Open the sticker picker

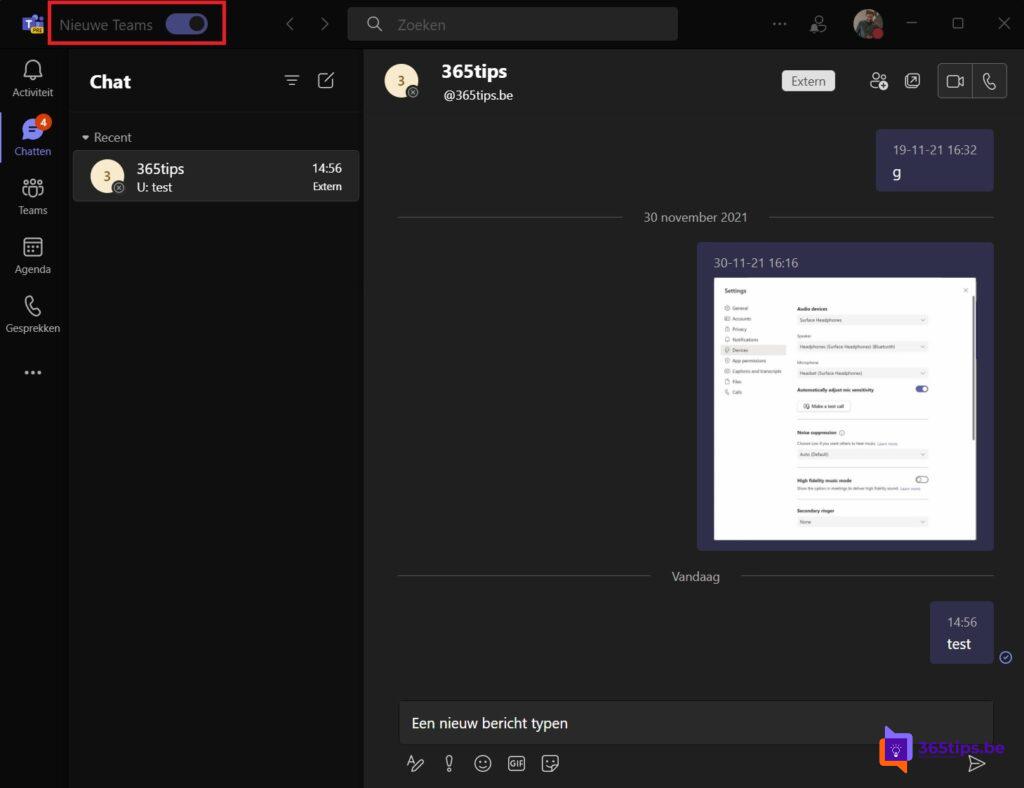tap(550, 763)
